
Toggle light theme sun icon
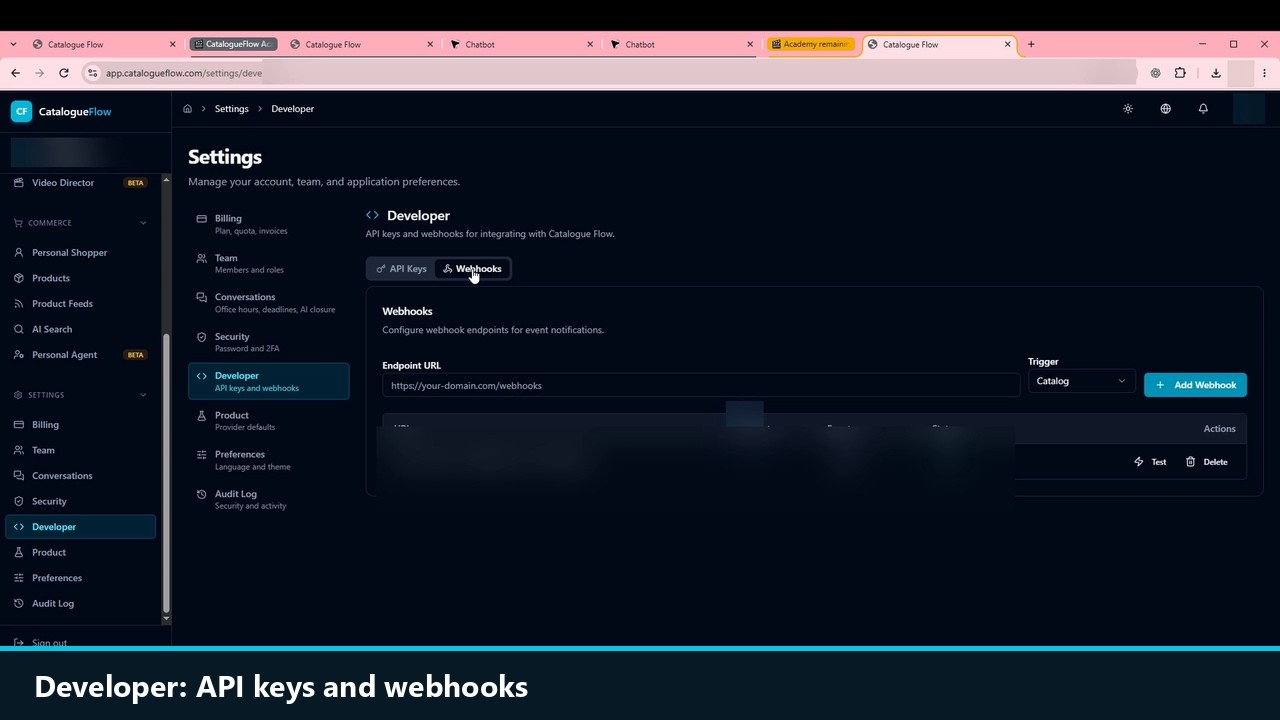coord(1128,109)
